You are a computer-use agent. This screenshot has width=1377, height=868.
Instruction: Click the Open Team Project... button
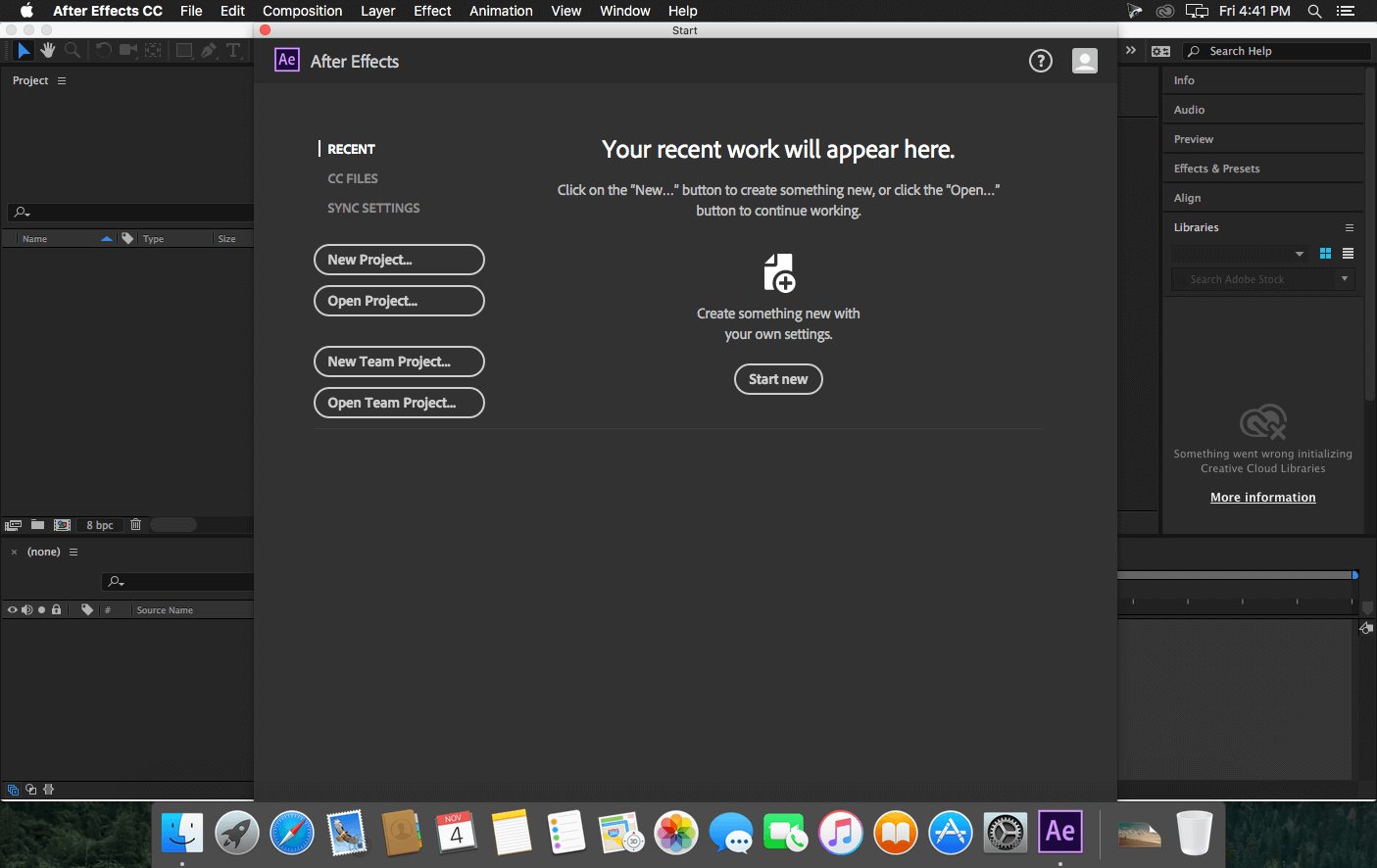(x=399, y=403)
